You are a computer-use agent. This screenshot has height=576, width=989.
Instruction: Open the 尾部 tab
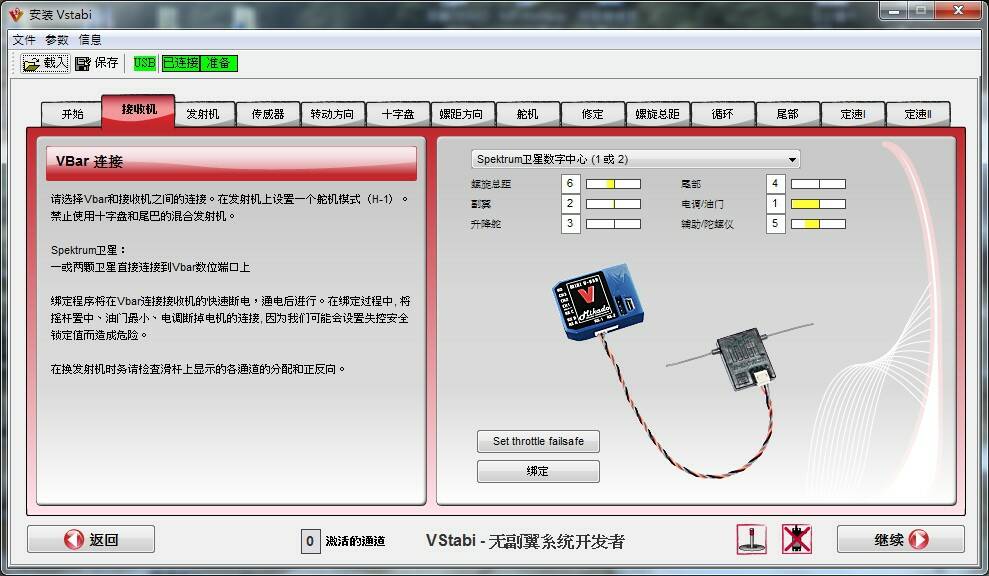pyautogui.click(x=788, y=114)
